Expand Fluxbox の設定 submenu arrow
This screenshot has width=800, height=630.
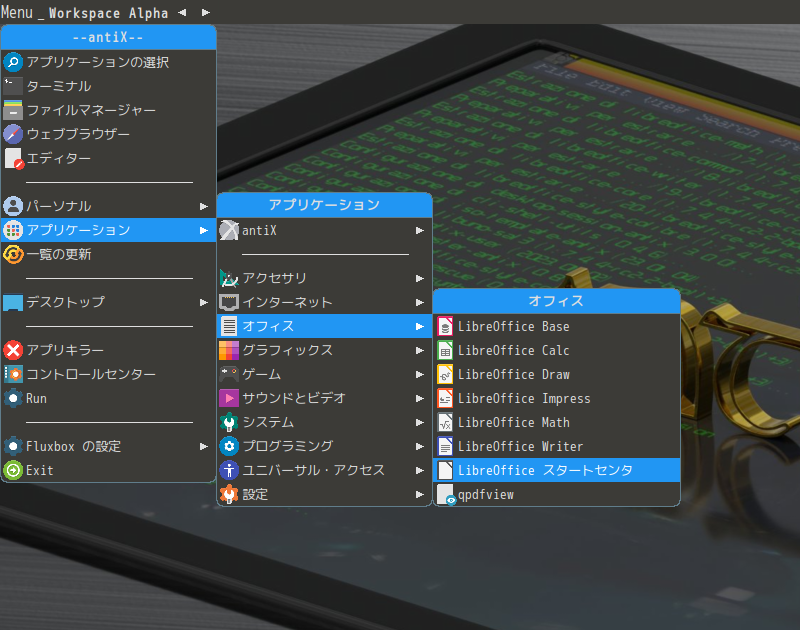pos(204,446)
